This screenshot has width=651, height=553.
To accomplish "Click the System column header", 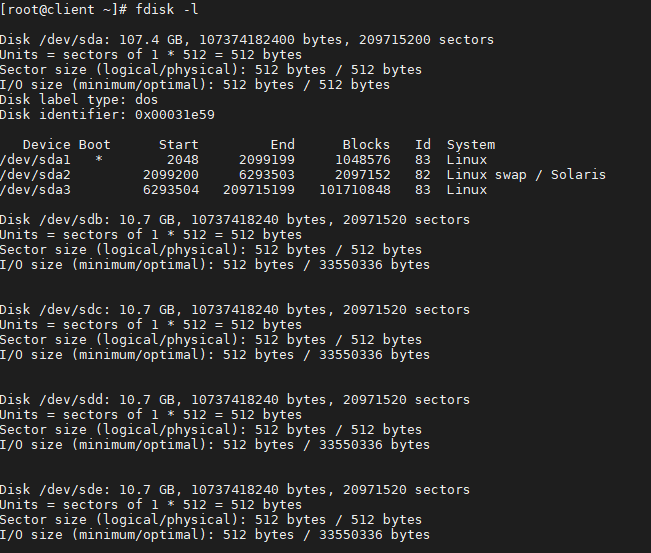I will click(471, 145).
